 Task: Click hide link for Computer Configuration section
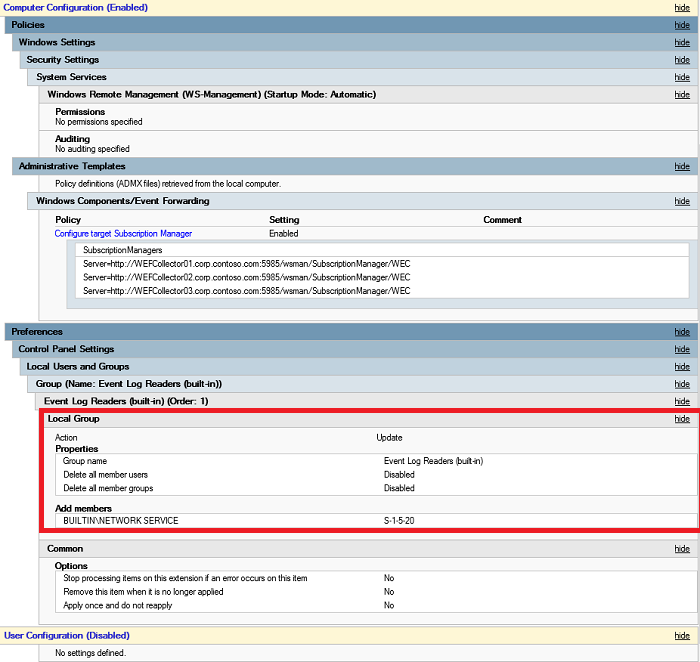tap(682, 8)
